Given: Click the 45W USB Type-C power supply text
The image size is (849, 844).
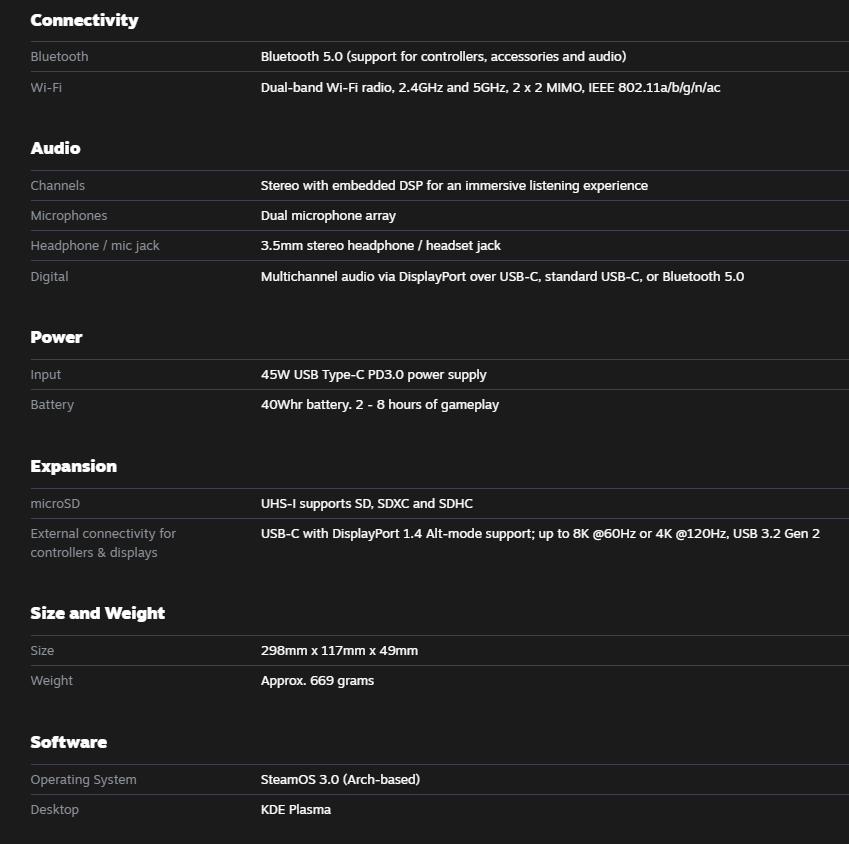Looking at the screenshot, I should click(x=373, y=375).
